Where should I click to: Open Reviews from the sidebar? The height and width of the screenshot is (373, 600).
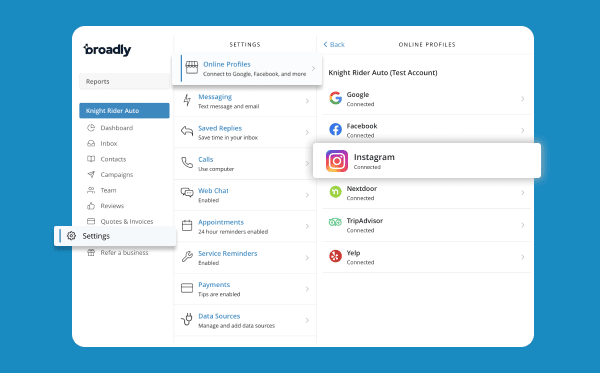point(112,206)
